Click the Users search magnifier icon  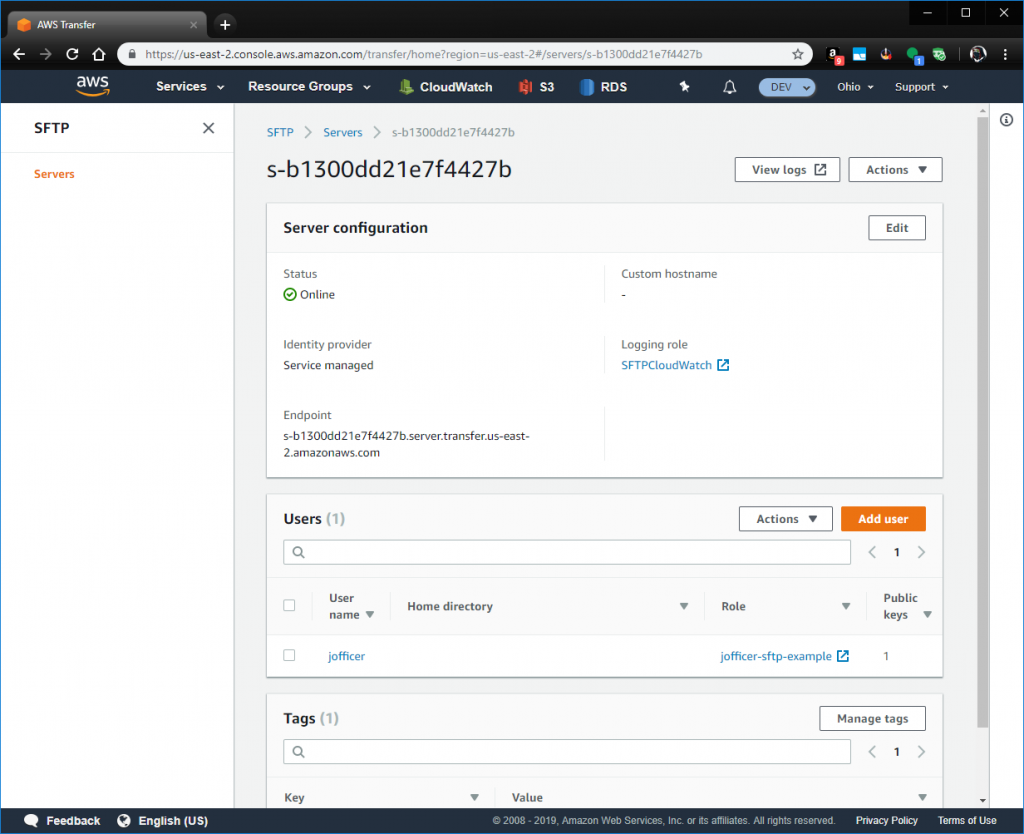(298, 553)
